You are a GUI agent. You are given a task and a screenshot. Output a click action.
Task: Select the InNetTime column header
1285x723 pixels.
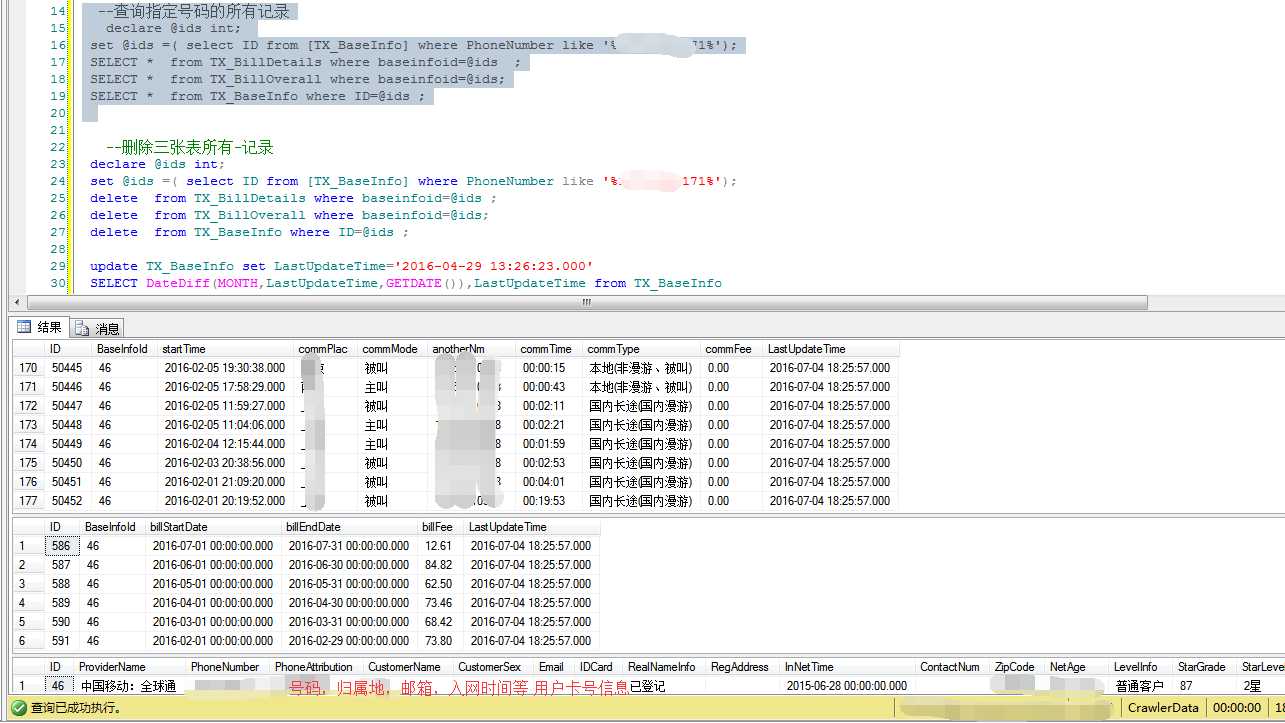(x=849, y=667)
